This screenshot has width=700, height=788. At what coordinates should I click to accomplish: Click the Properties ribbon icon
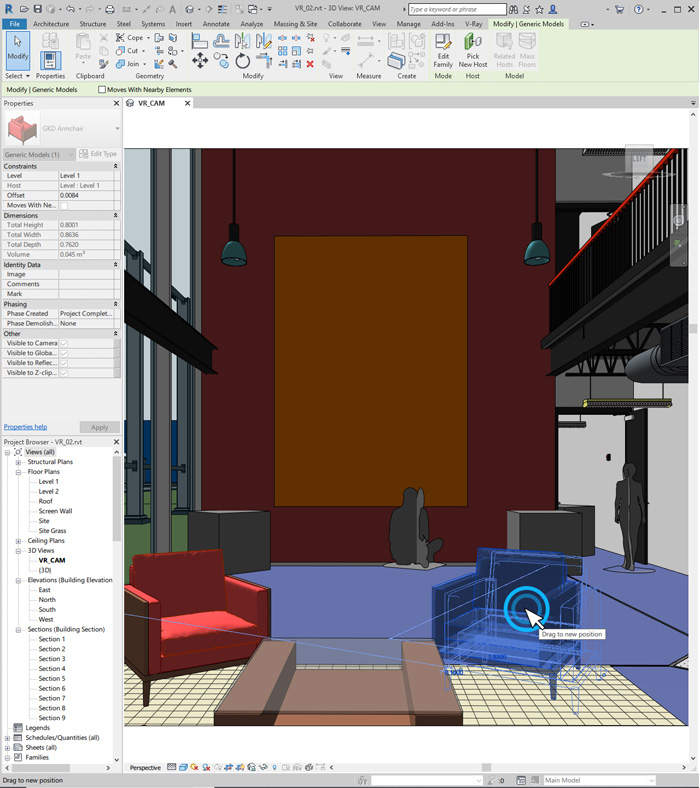point(50,62)
